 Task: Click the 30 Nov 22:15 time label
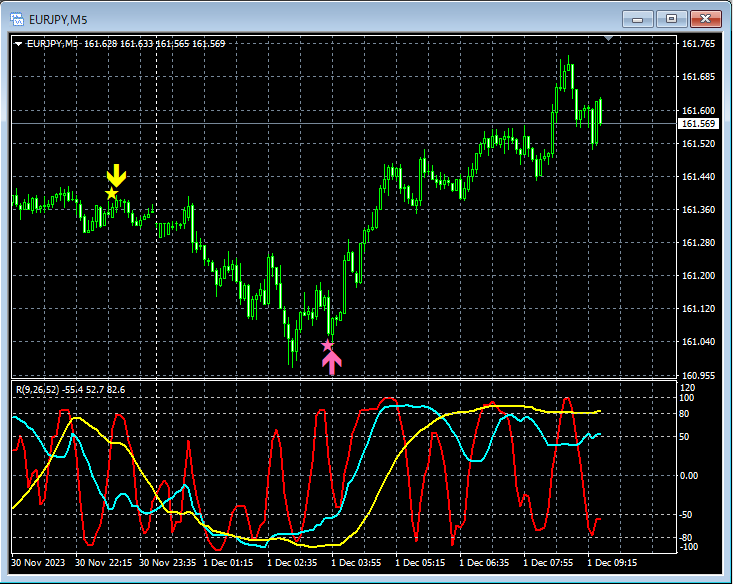point(103,562)
